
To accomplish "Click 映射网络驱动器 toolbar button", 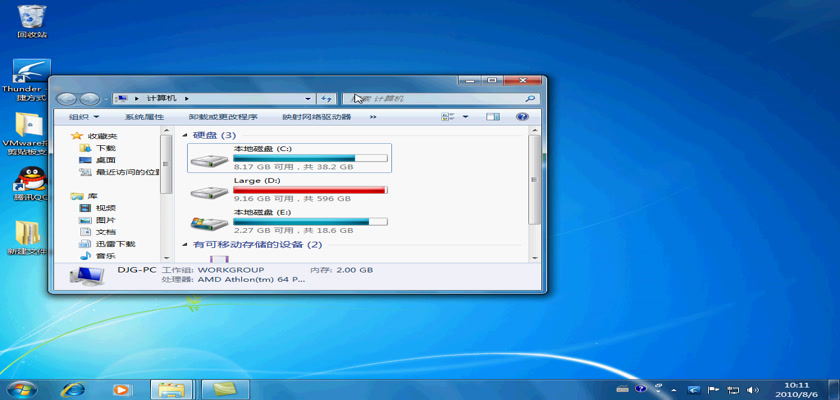I will click(x=316, y=117).
